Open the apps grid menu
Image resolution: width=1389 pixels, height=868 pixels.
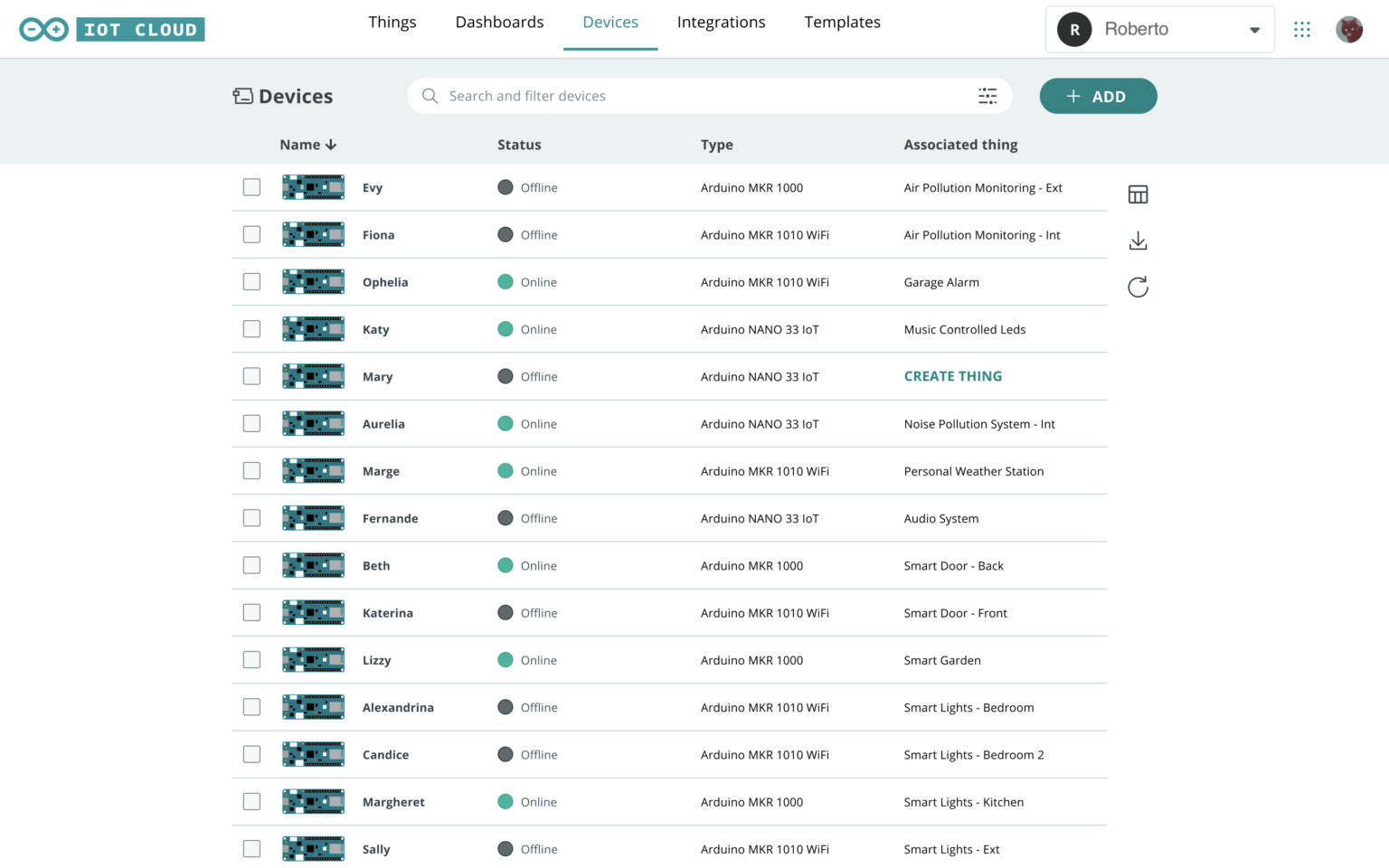(x=1302, y=28)
